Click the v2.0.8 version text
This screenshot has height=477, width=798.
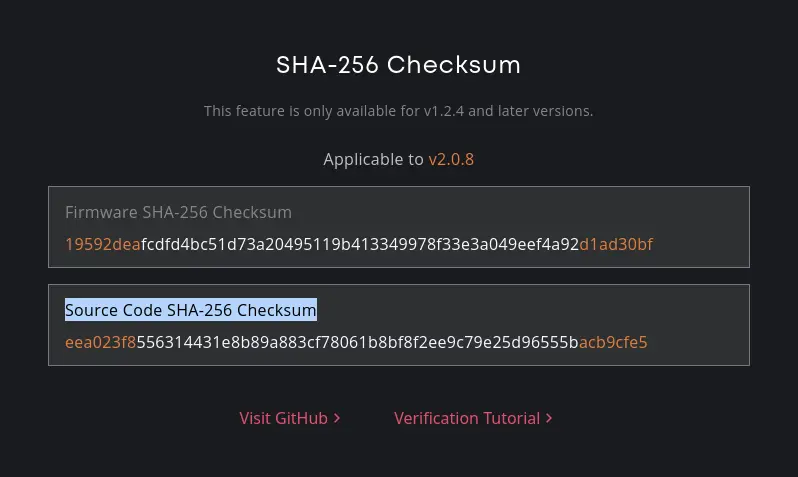(451, 159)
